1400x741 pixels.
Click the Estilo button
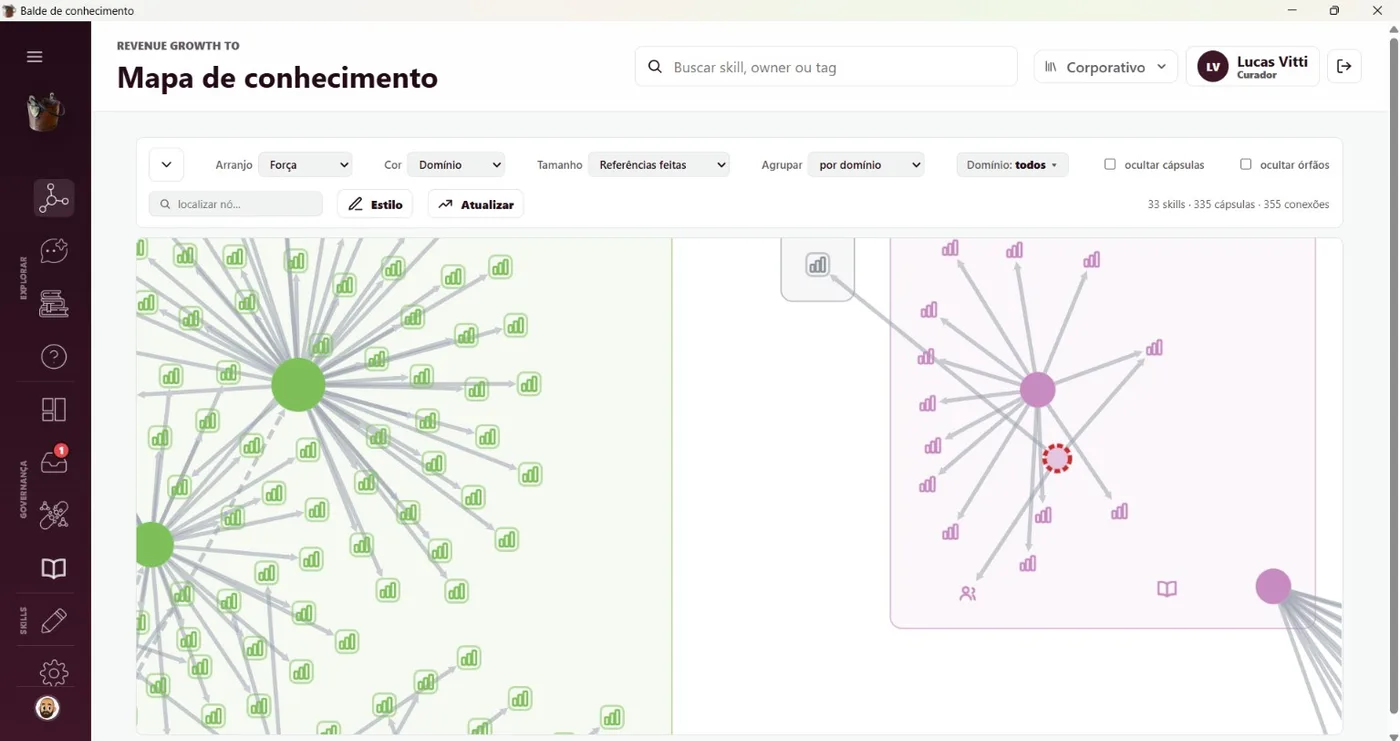pyautogui.click(x=375, y=204)
